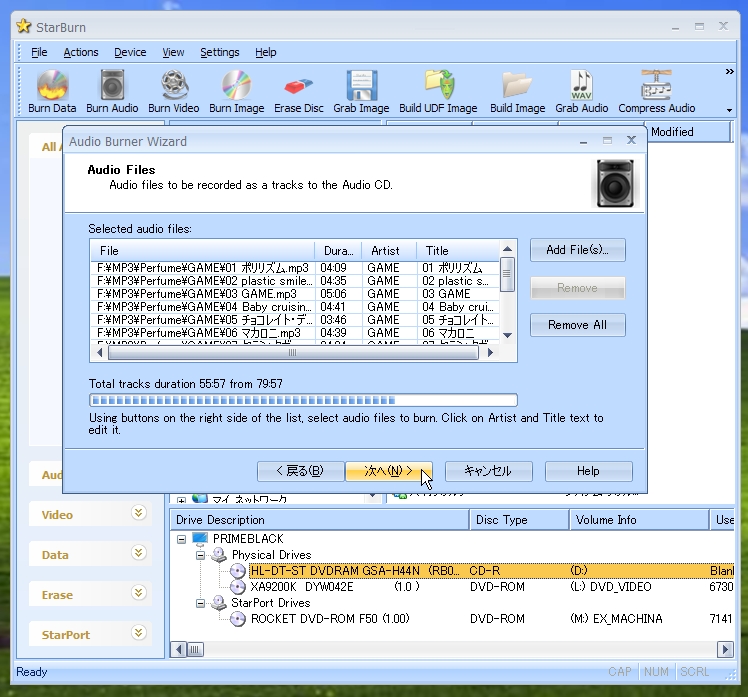Image resolution: width=748 pixels, height=697 pixels.
Task: Click the Drive Description column header
Action: pos(319,520)
